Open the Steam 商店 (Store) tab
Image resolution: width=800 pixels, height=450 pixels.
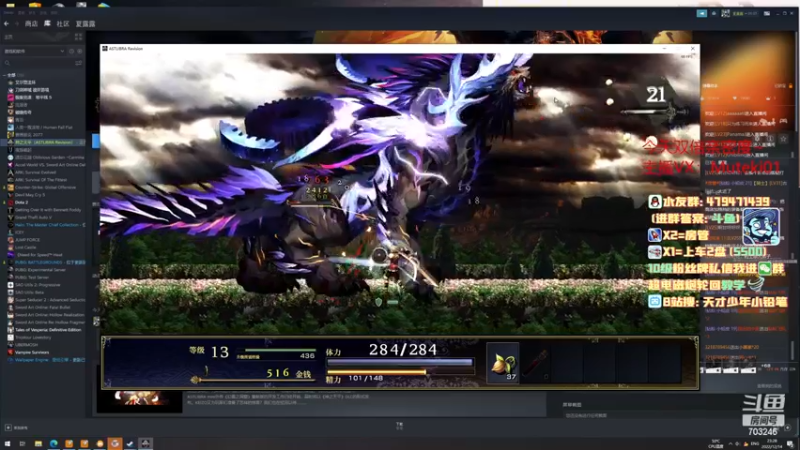click(x=31, y=23)
